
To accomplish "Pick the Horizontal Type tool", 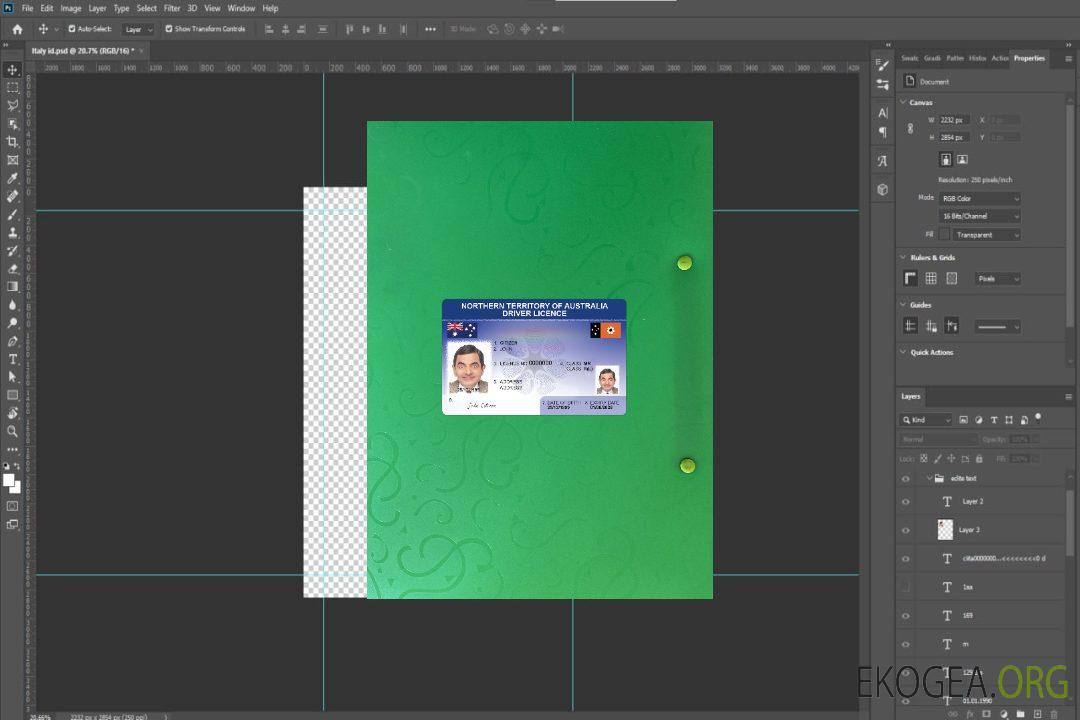I will [12, 359].
